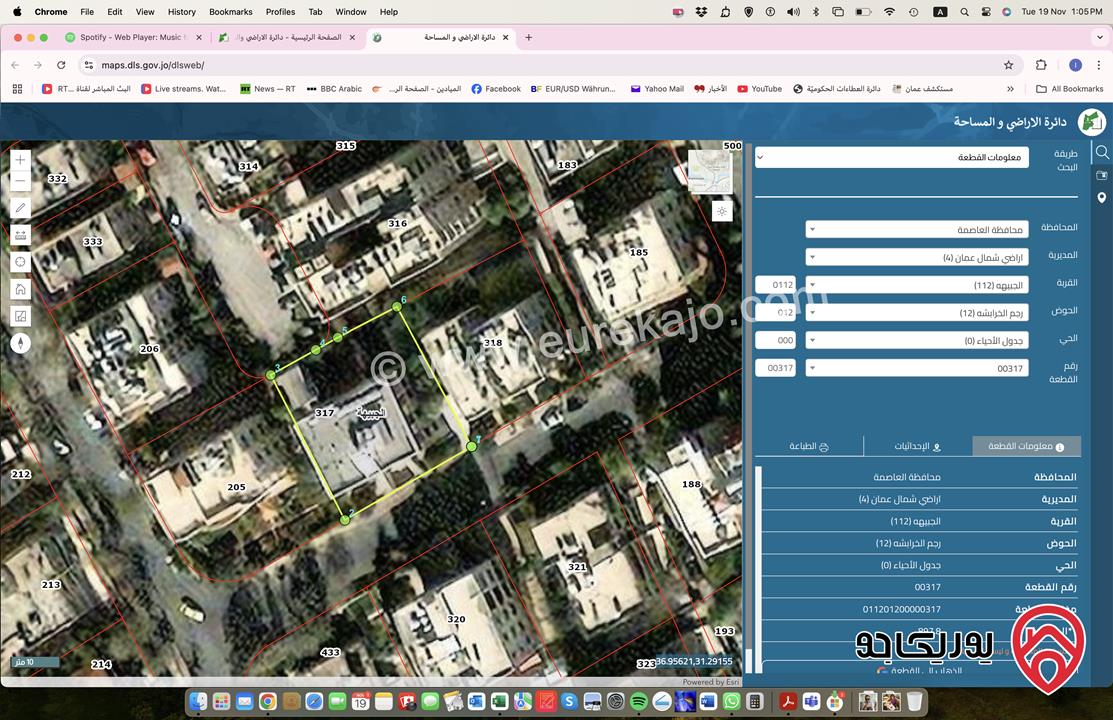Reset map orientation with compass icon
Image resolution: width=1113 pixels, height=720 pixels.
pyautogui.click(x=21, y=343)
